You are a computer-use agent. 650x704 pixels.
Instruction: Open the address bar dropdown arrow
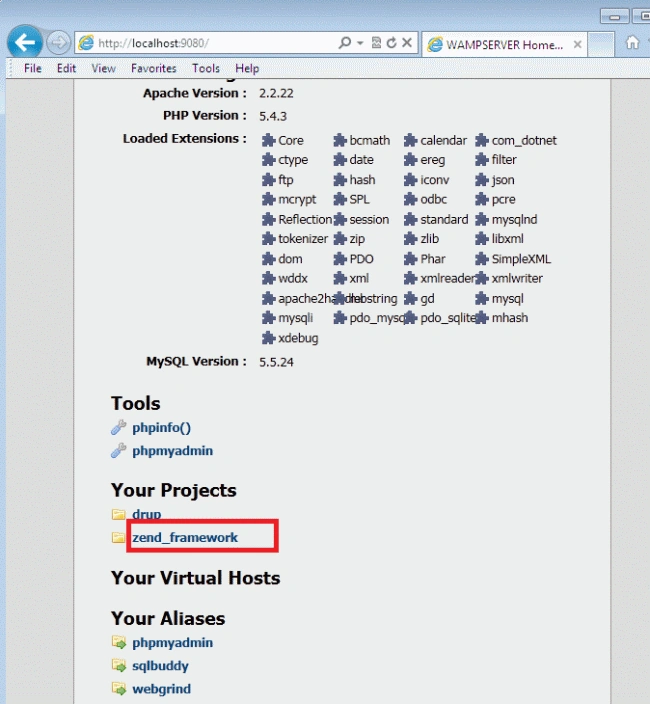(x=360, y=43)
